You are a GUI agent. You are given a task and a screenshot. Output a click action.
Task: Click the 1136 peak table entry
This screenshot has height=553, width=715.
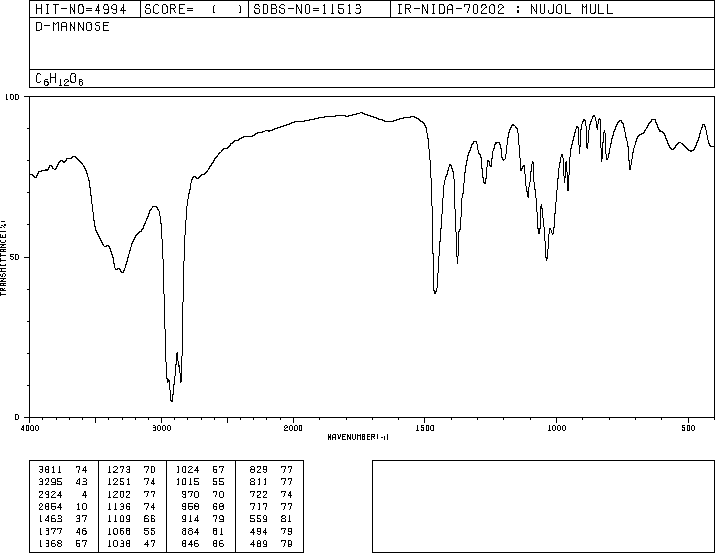(119, 506)
